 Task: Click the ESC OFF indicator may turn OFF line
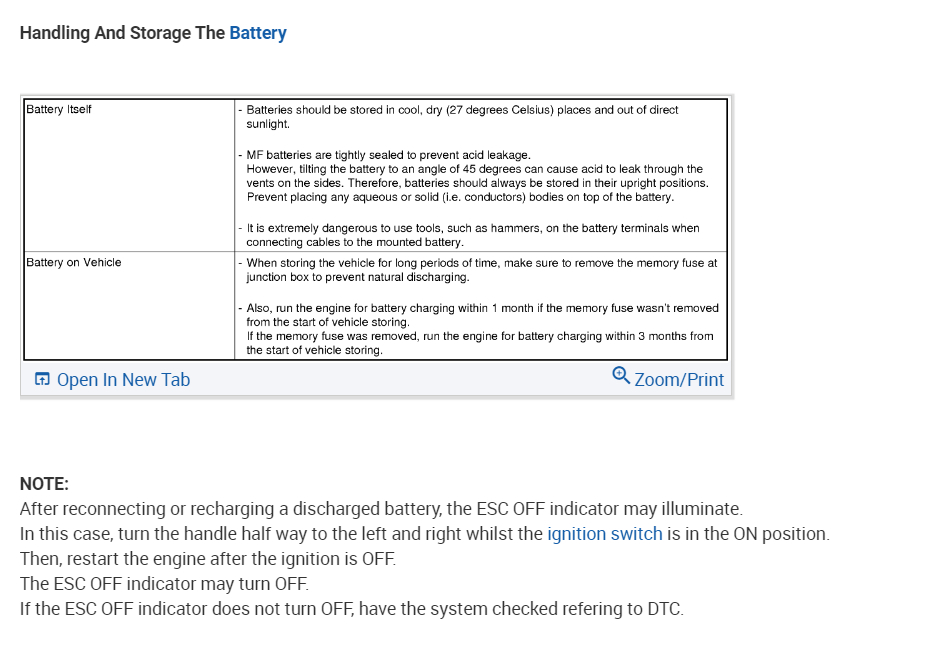(164, 584)
